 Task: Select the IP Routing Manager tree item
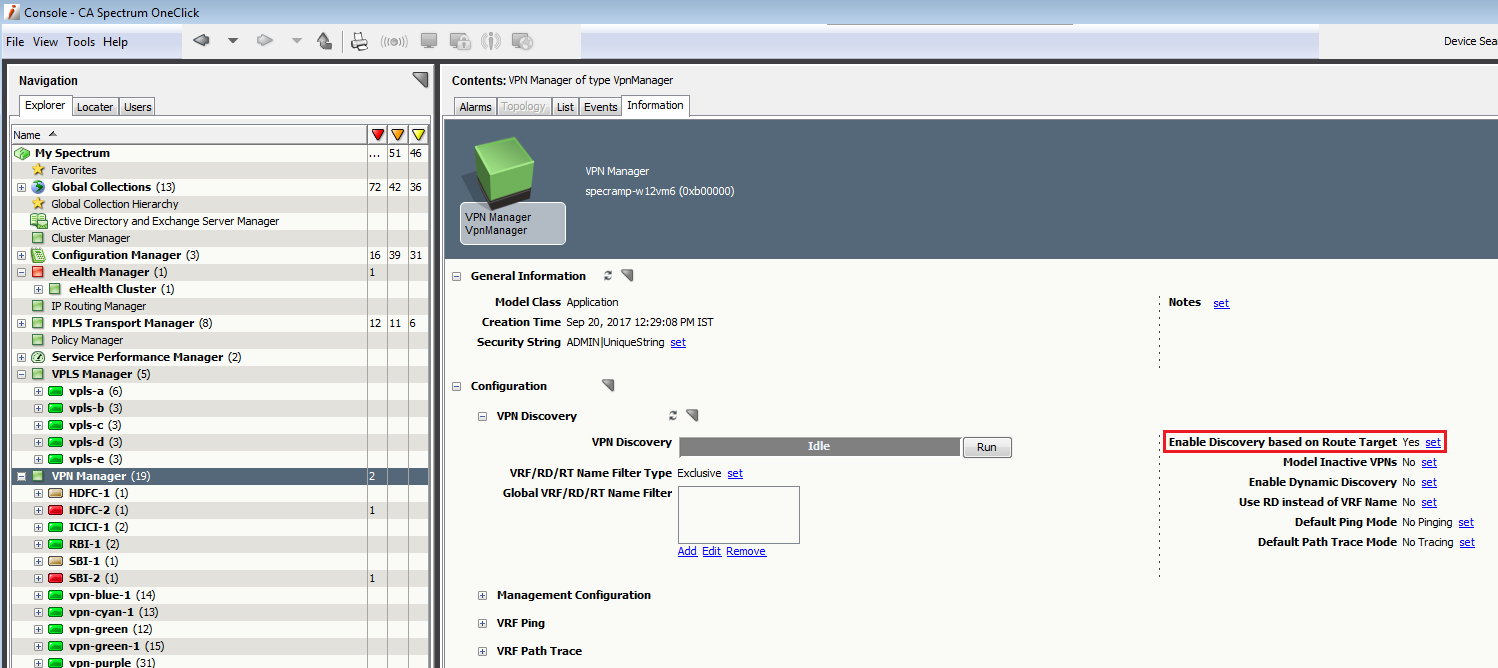98,306
